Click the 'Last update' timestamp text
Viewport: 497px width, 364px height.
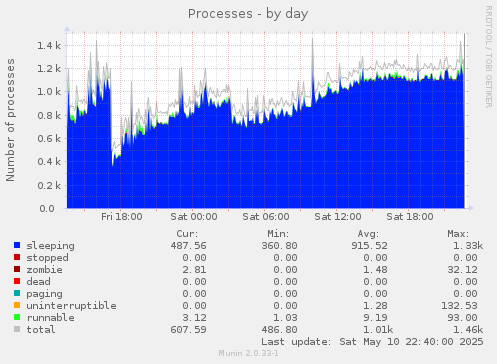372,342
